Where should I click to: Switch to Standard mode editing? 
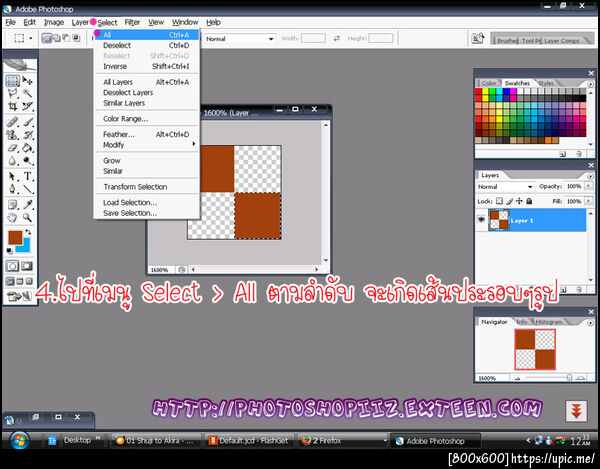12,266
